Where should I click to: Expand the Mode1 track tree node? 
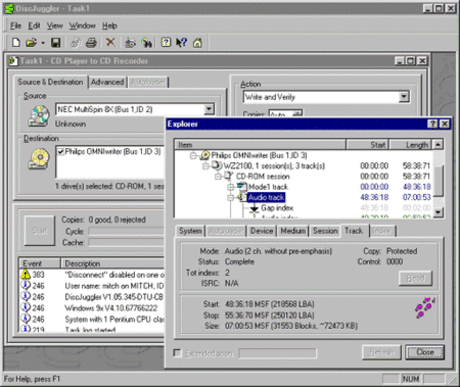point(231,187)
